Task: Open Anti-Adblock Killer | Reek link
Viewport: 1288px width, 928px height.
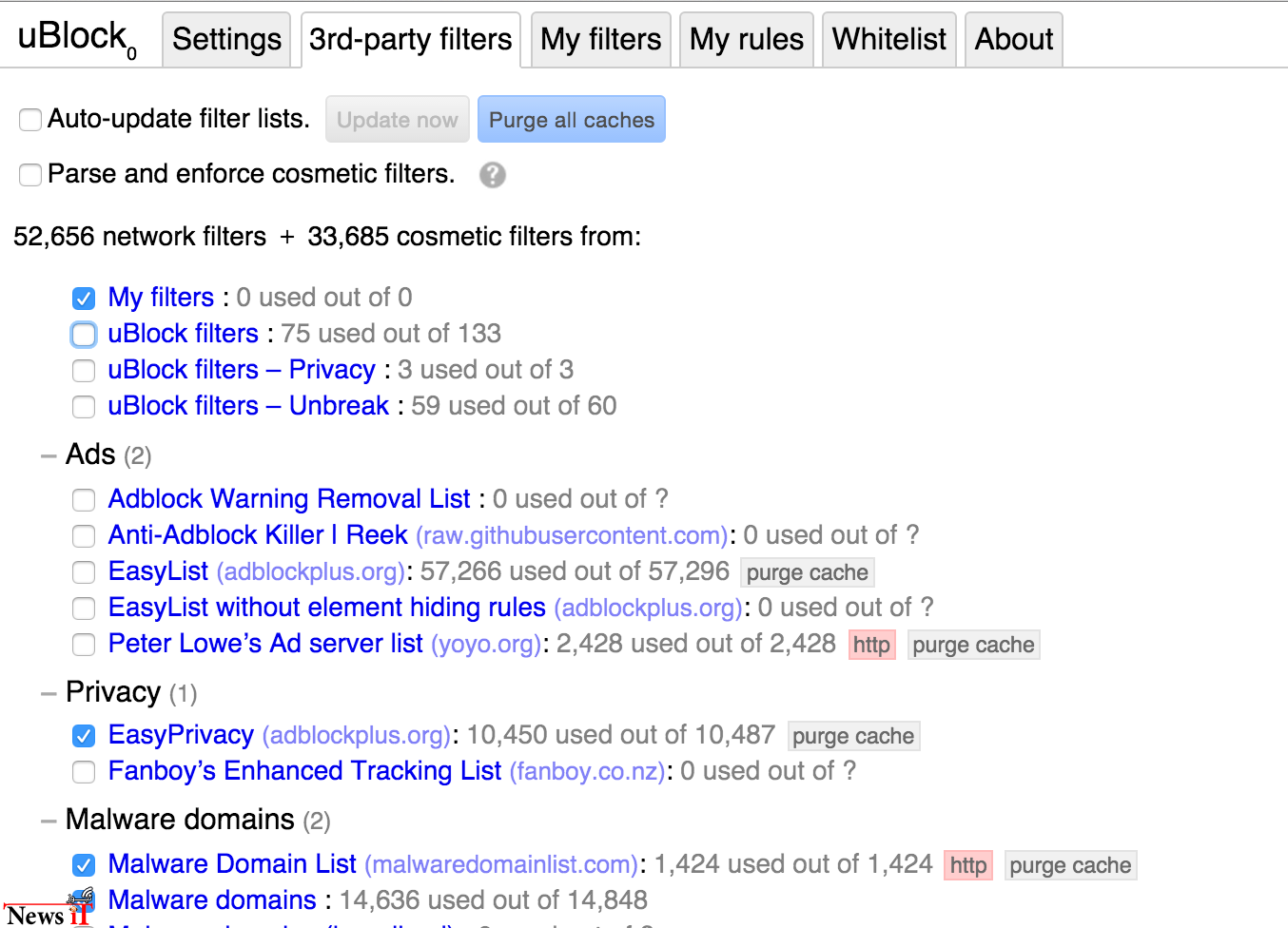Action: 258,535
